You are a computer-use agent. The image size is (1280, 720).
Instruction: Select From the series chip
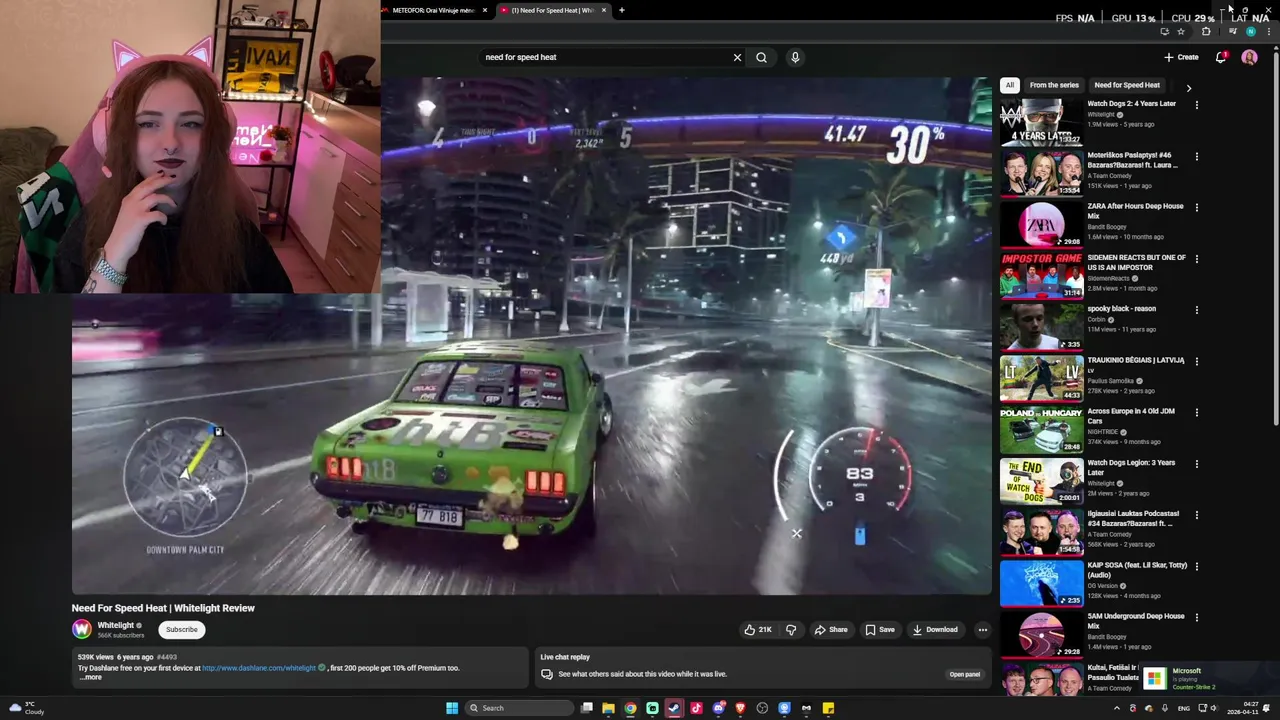[1054, 85]
